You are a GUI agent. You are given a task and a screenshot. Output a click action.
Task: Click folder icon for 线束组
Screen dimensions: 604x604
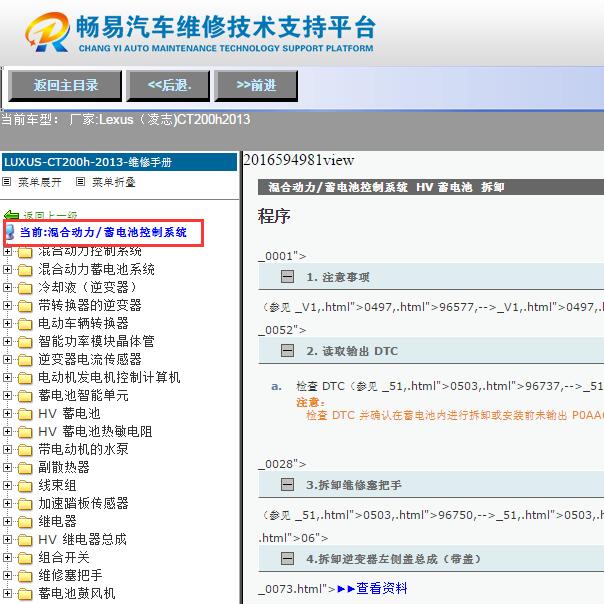[x=25, y=486]
